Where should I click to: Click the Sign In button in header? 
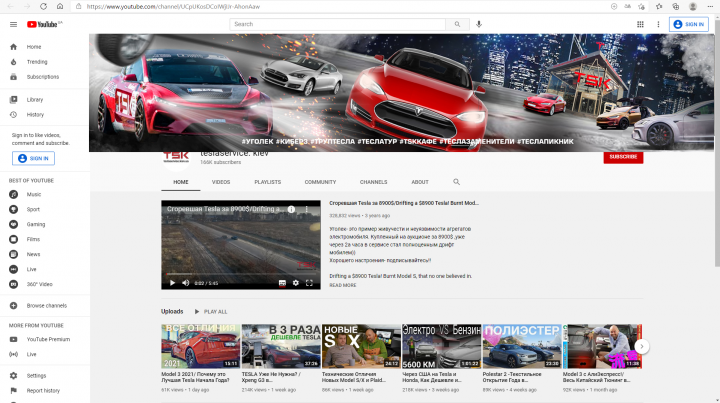pyautogui.click(x=688, y=24)
